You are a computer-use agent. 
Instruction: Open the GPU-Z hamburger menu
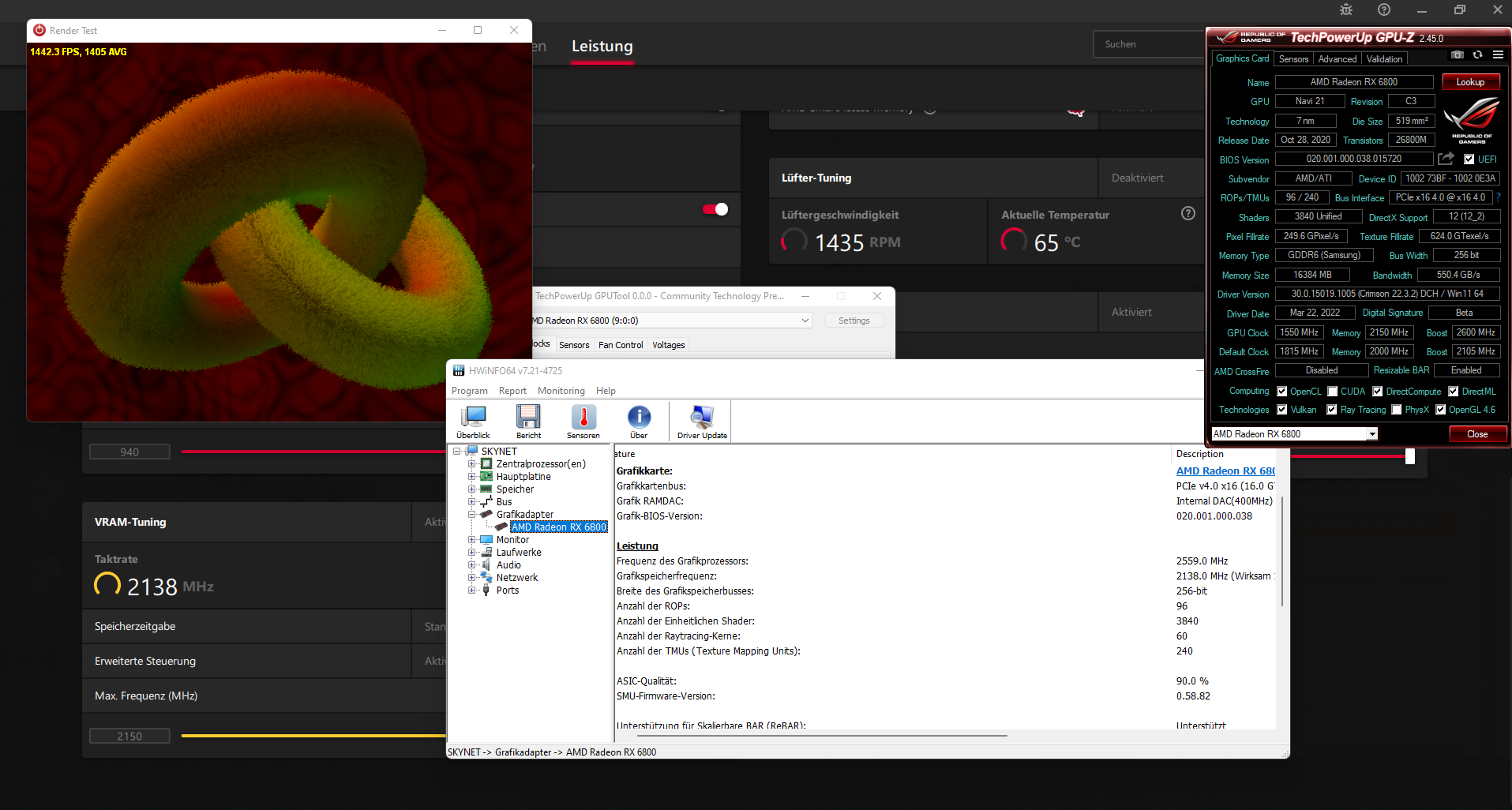[1498, 55]
